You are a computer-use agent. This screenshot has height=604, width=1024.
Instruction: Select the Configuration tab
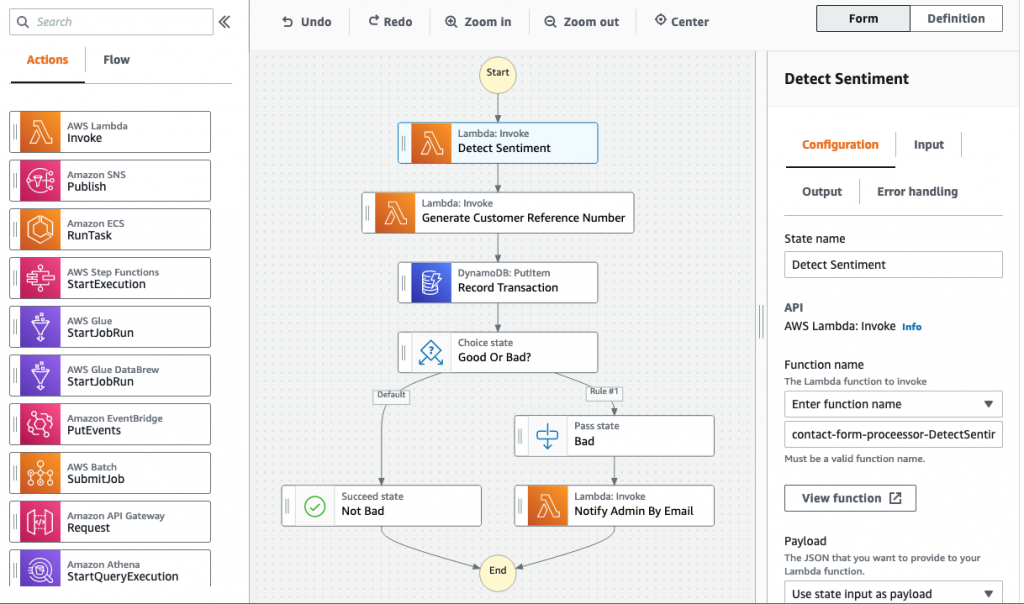tap(840, 145)
